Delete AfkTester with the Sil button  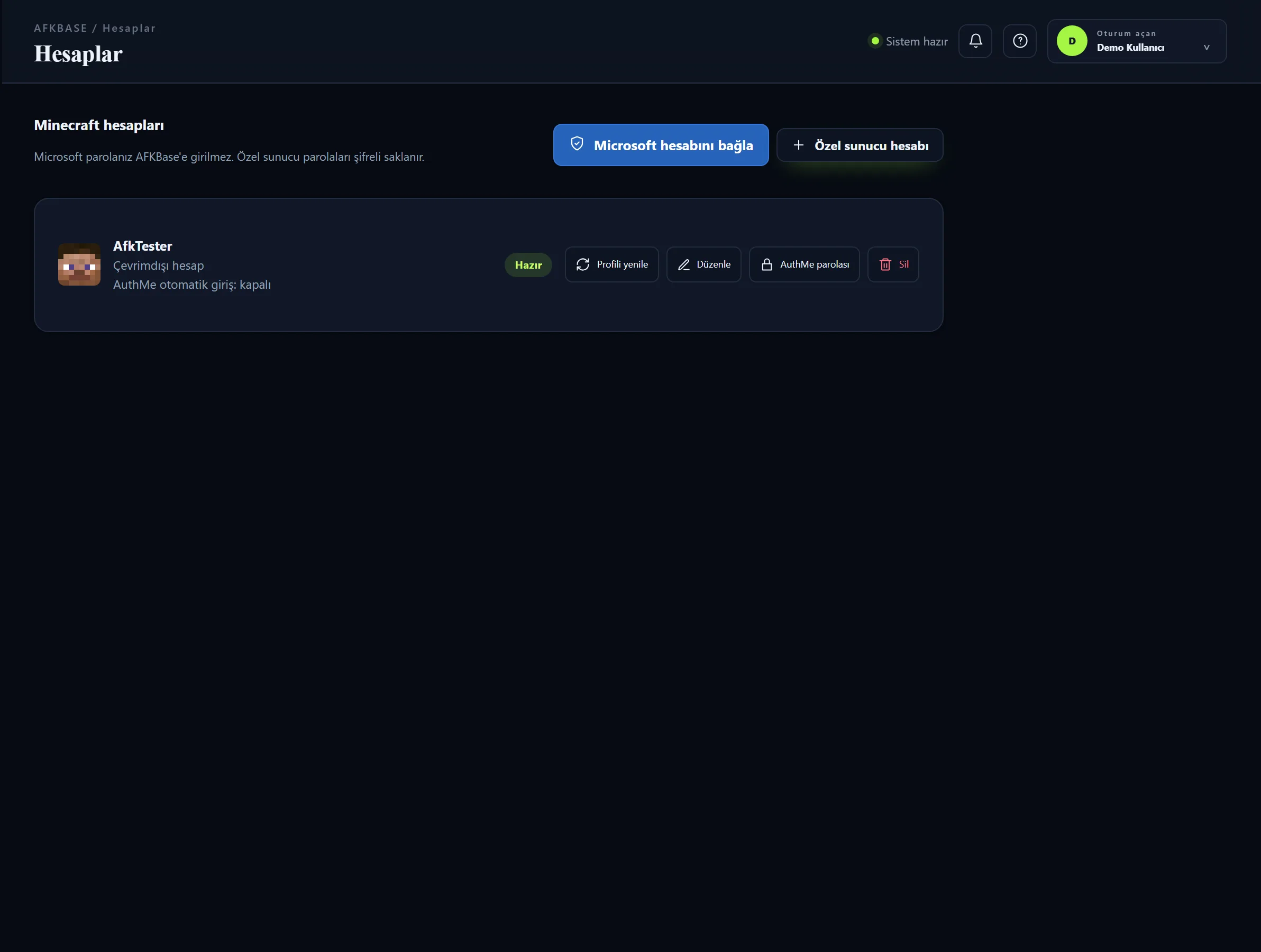893,264
